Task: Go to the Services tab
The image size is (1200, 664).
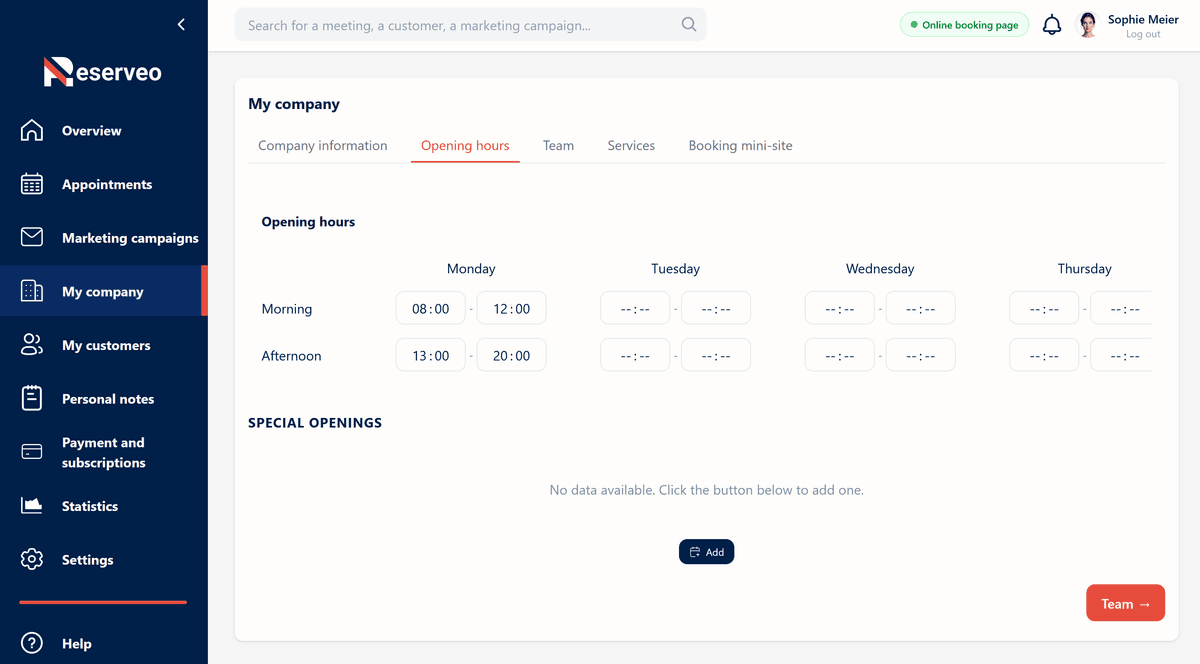Action: pos(631,146)
